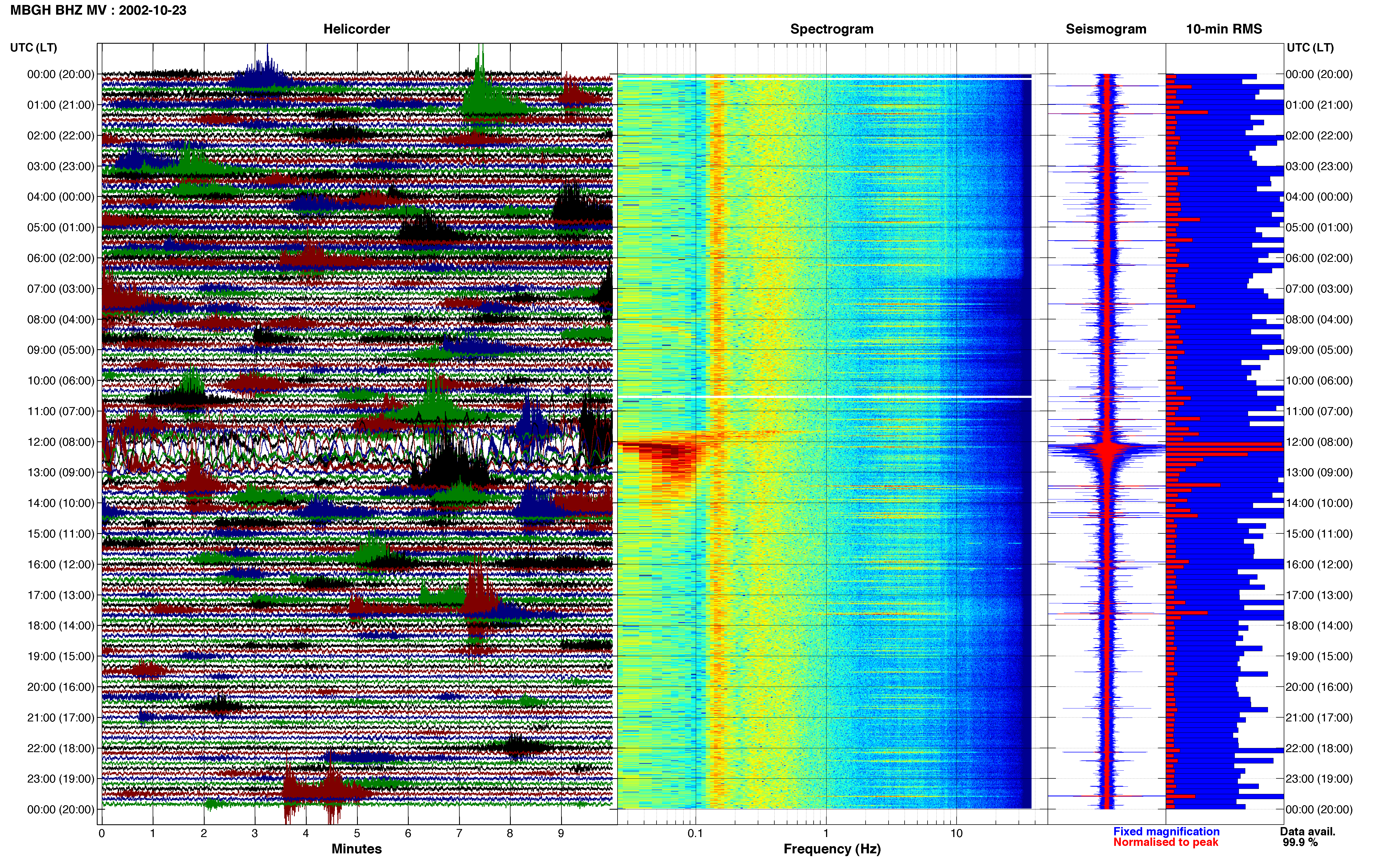Click "07:00 (03:00)" on the RMS panel time axis
Screen dimensions: 1388x868
pos(1319,289)
